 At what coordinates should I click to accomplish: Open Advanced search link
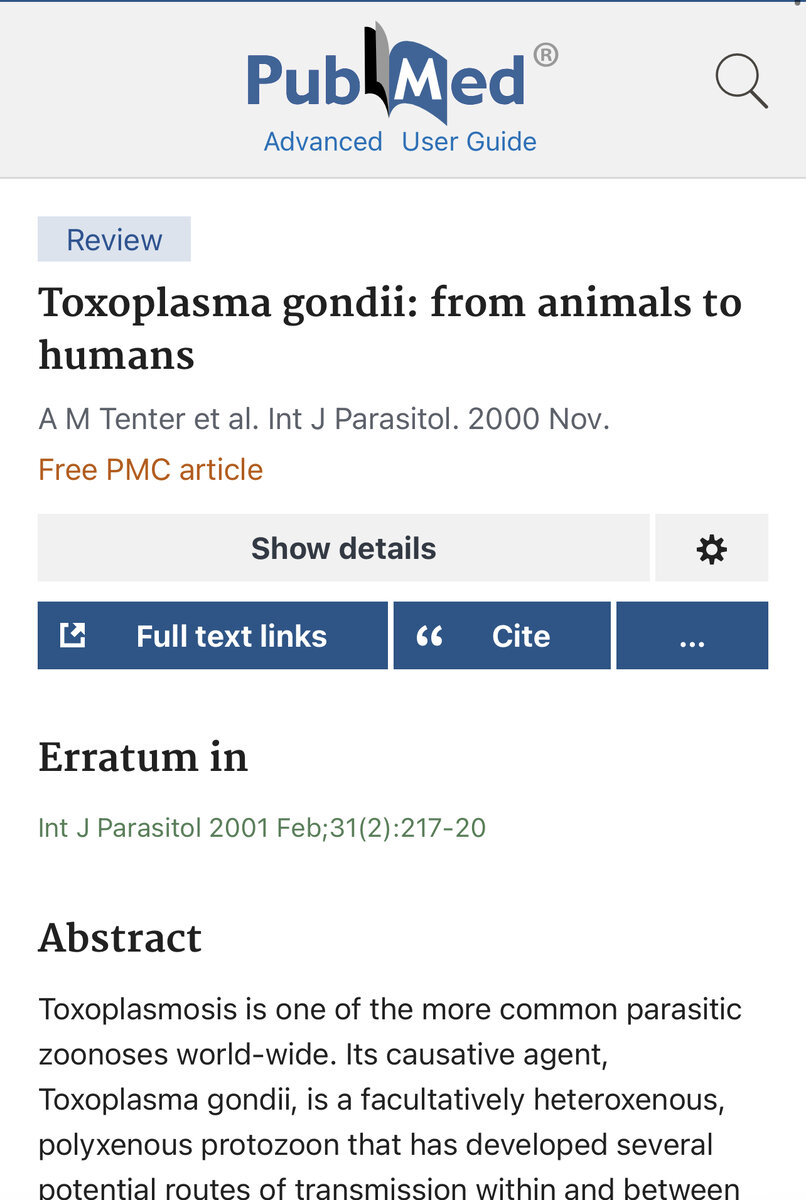coord(322,142)
